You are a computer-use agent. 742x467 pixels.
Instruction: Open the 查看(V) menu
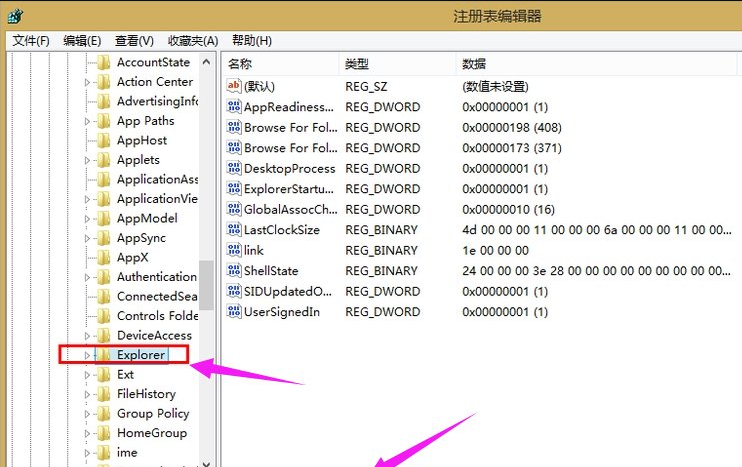[x=134, y=40]
